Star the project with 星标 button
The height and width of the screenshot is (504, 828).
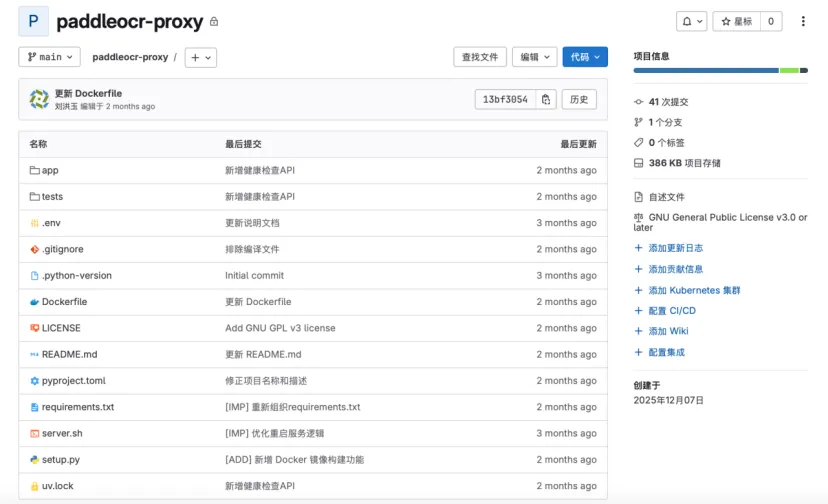(x=737, y=21)
